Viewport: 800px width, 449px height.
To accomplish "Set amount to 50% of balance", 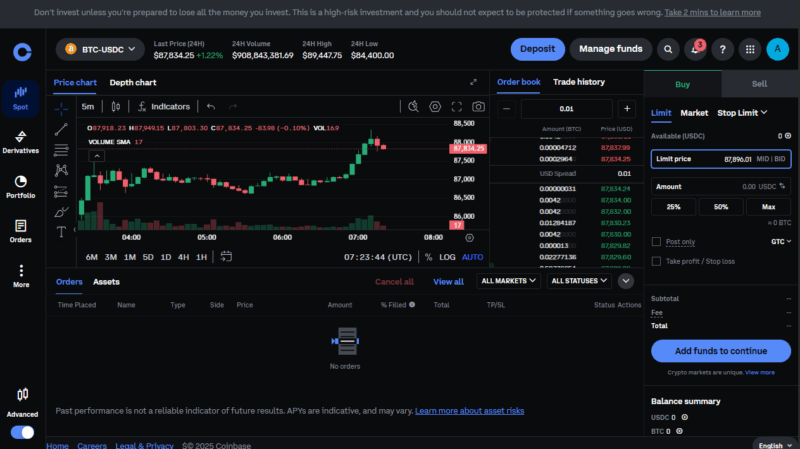I will [721, 207].
